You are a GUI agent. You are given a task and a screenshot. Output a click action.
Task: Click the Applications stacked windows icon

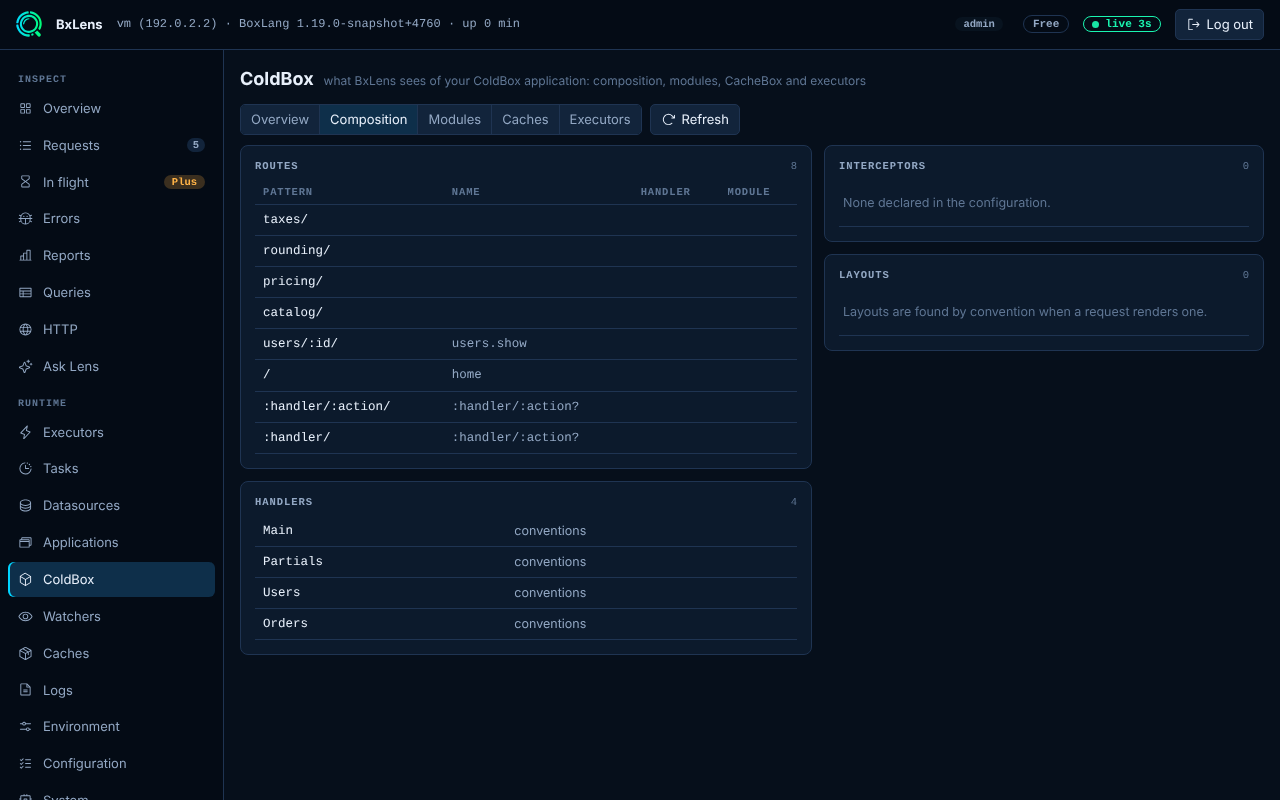[25, 542]
